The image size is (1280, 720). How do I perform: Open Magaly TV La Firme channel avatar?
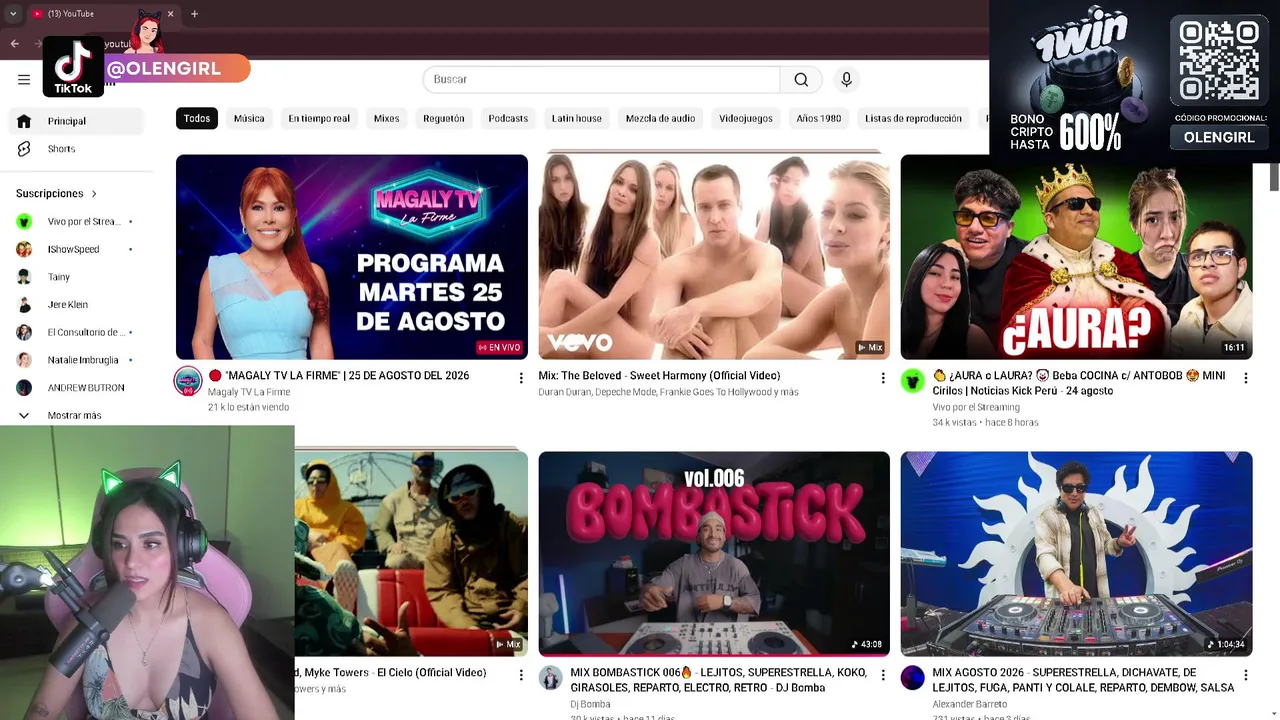tap(188, 381)
